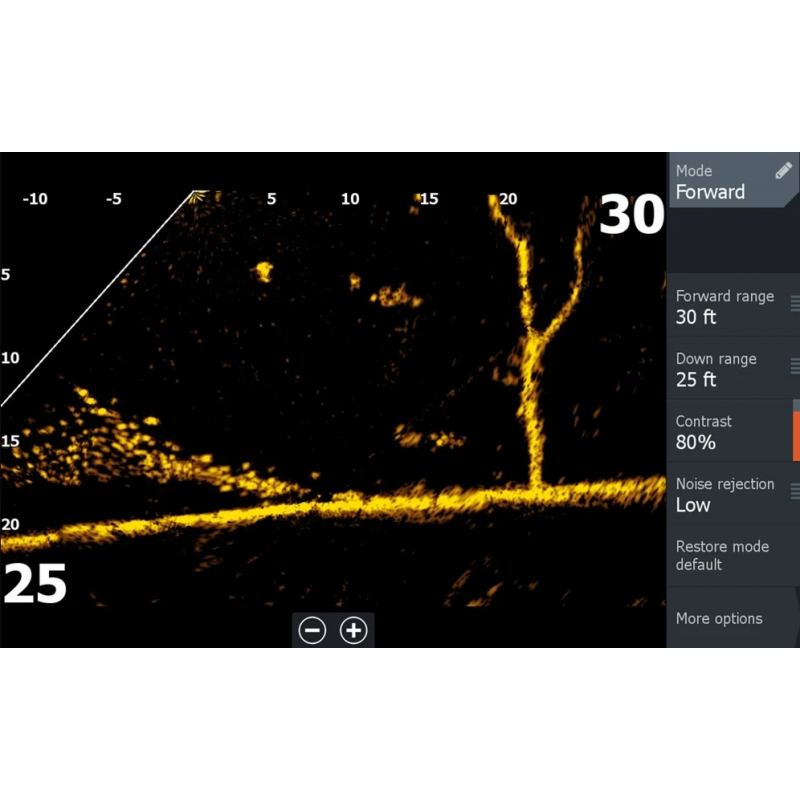The height and width of the screenshot is (800, 800).
Task: Adjust the Contrast 80% setting
Action: (733, 431)
